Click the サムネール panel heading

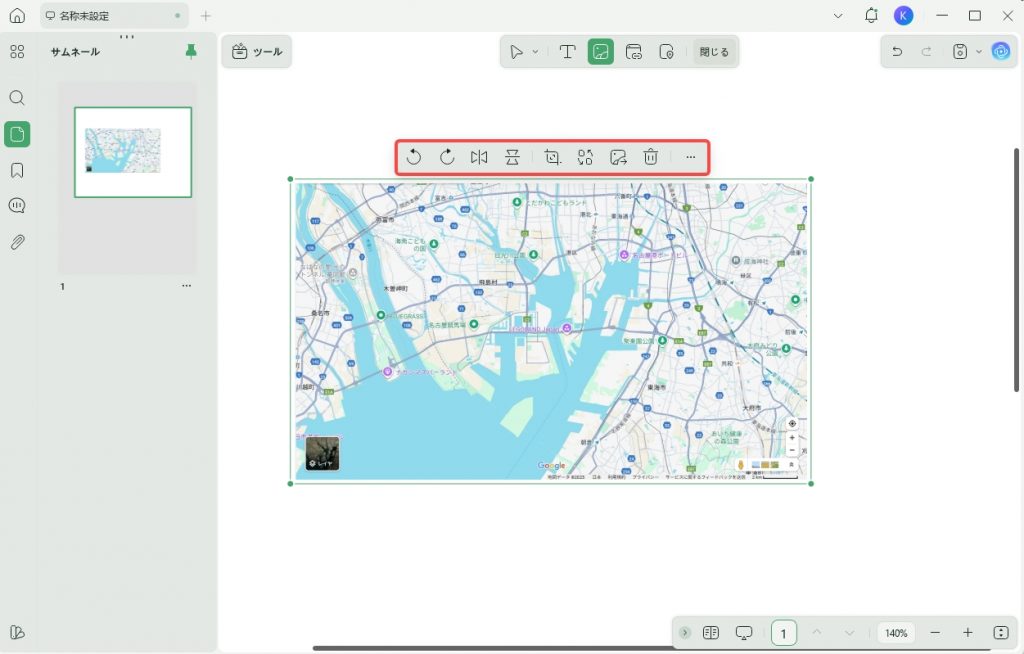click(75, 52)
